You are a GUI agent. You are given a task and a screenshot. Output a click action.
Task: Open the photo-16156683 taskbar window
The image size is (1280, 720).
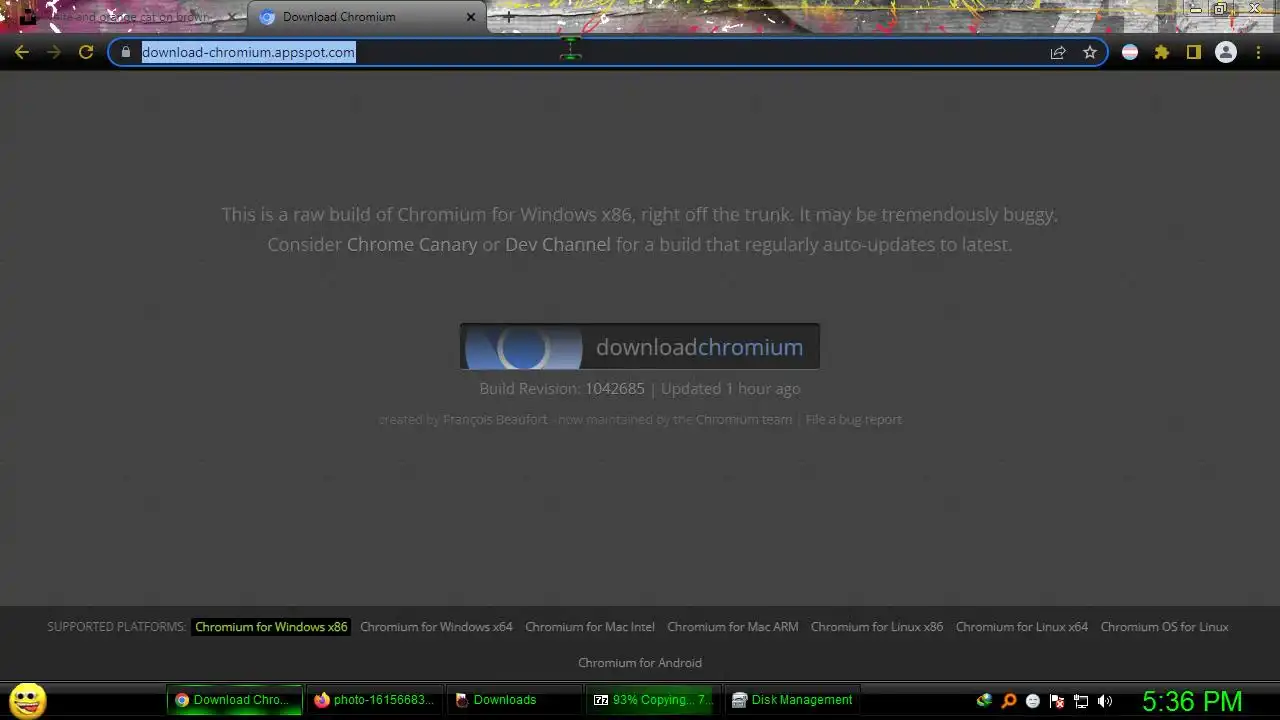(x=375, y=700)
